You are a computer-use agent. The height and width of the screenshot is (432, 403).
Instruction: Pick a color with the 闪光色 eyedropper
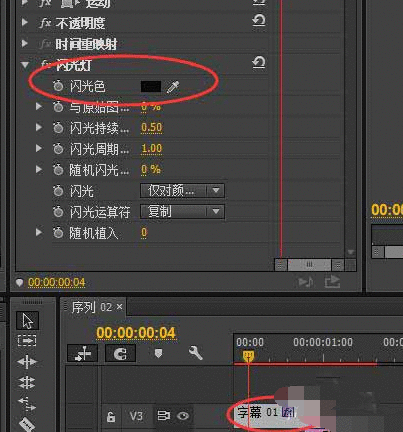[x=173, y=87]
